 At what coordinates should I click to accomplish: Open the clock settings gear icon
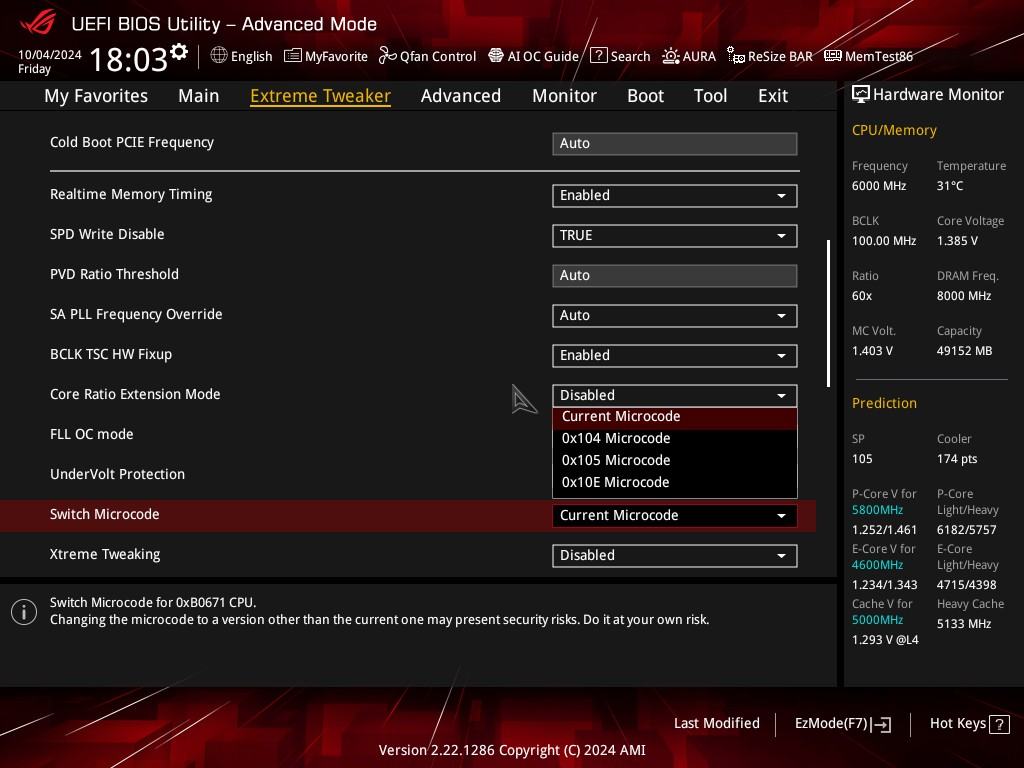(179, 51)
